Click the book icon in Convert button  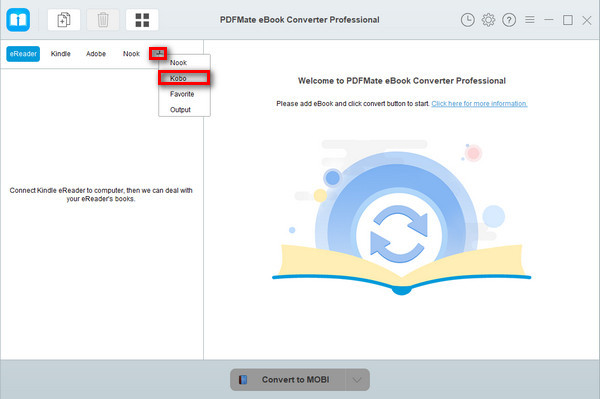(243, 379)
